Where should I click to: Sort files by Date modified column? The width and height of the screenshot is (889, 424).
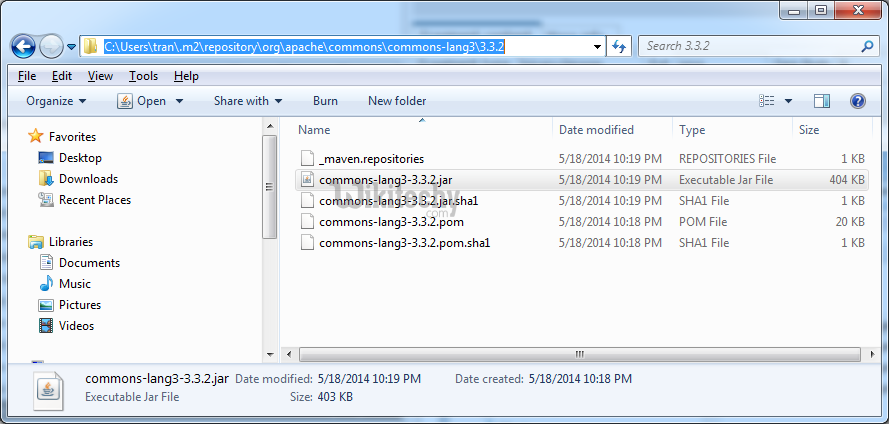click(x=596, y=130)
